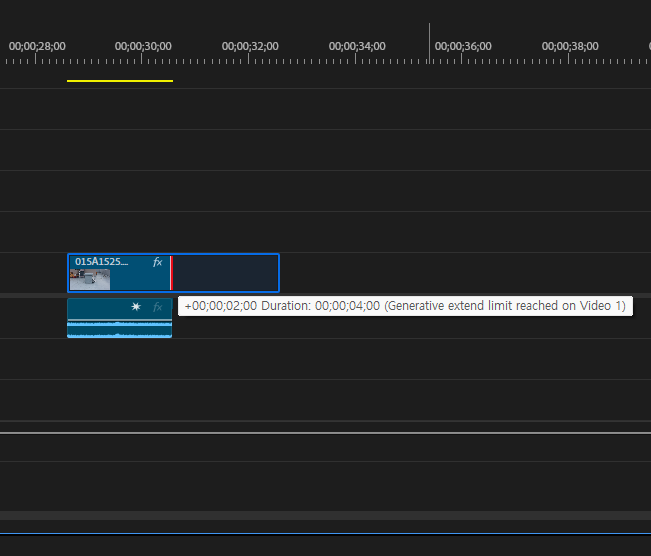Click the Generative extend limit tooltip

pyautogui.click(x=405, y=306)
